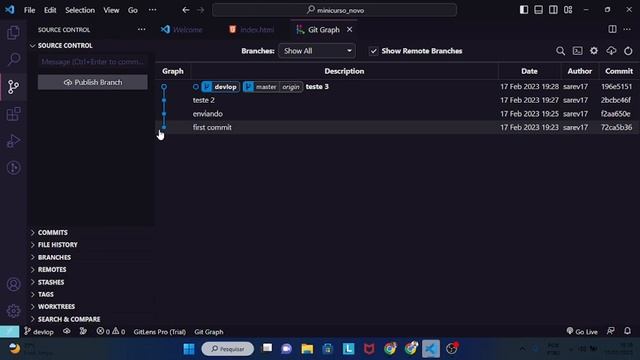
Task: Click GitLens Pro (Trial) in status bar
Action: [160, 332]
